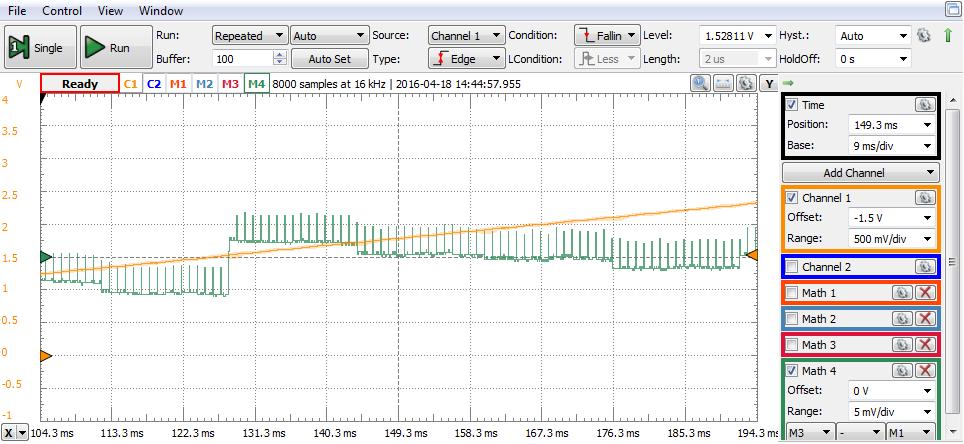Click the Run acquisition button
Screen dimensions: 964x444
pos(116,47)
